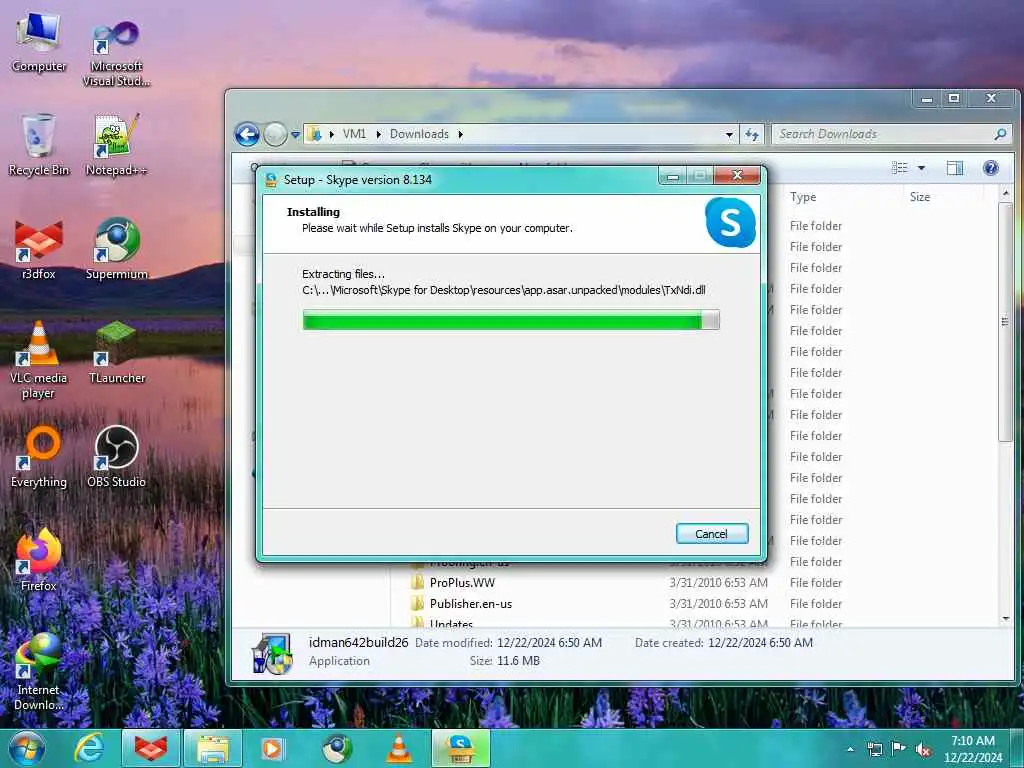1024x768 pixels.
Task: Open the Windows Start menu orb
Action: pyautogui.click(x=27, y=748)
